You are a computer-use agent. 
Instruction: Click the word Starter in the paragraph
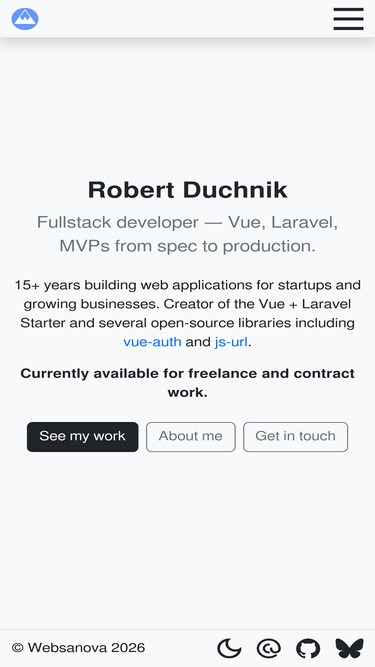43,323
